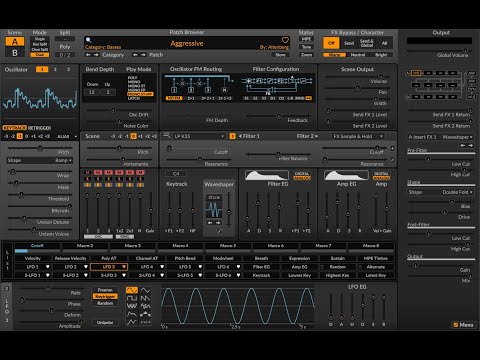Select Single scene mode

(40, 39)
